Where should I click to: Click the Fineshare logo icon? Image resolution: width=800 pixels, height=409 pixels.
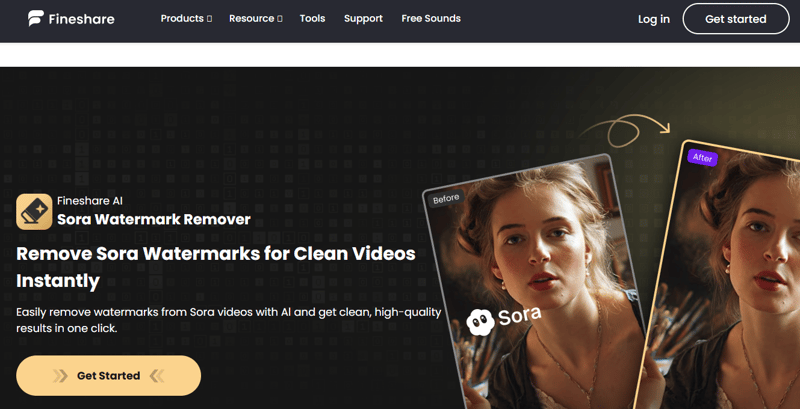click(36, 18)
